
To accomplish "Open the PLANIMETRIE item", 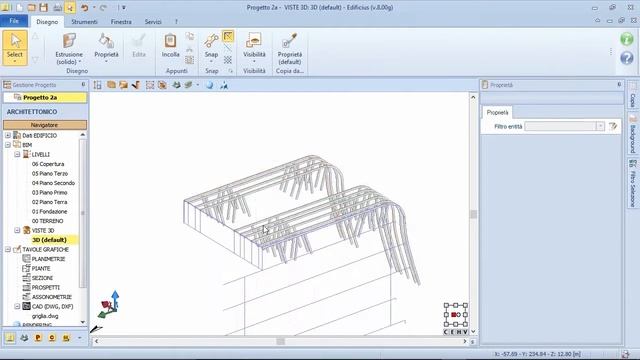I will [x=48, y=259].
